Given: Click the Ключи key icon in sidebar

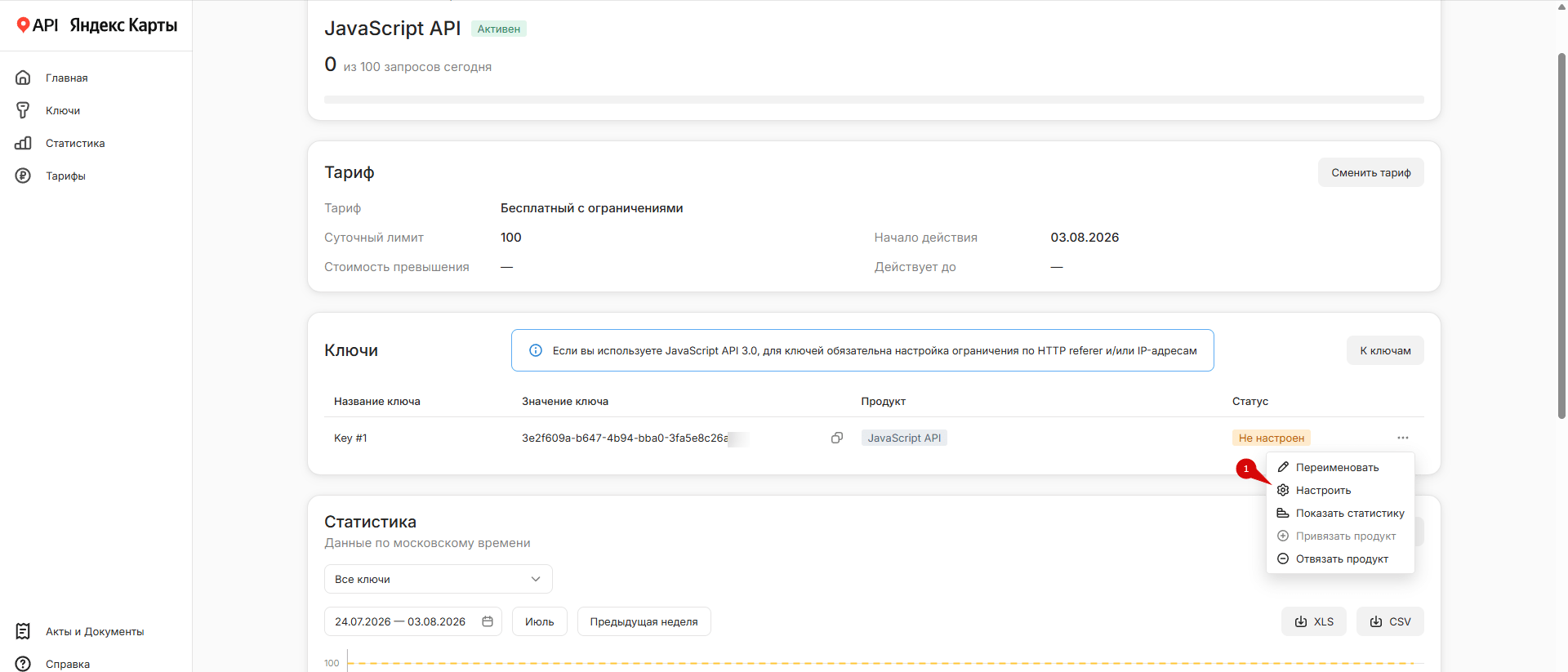Looking at the screenshot, I should (23, 110).
